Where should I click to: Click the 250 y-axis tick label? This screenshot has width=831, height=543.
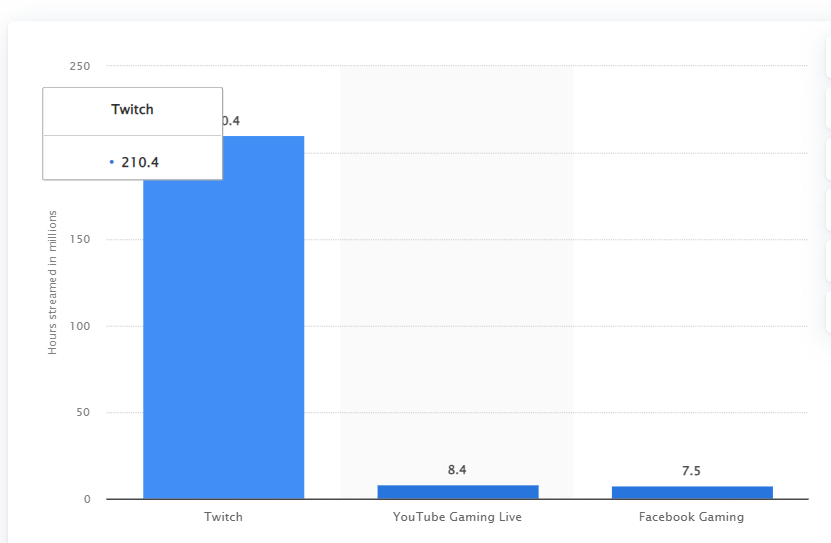point(80,66)
